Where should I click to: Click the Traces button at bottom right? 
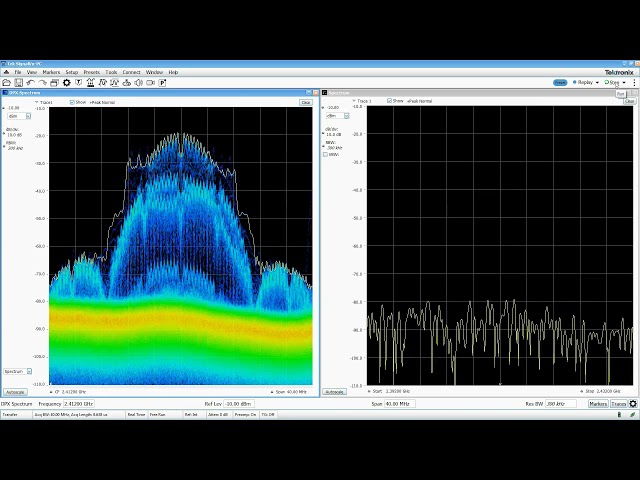(x=619, y=404)
